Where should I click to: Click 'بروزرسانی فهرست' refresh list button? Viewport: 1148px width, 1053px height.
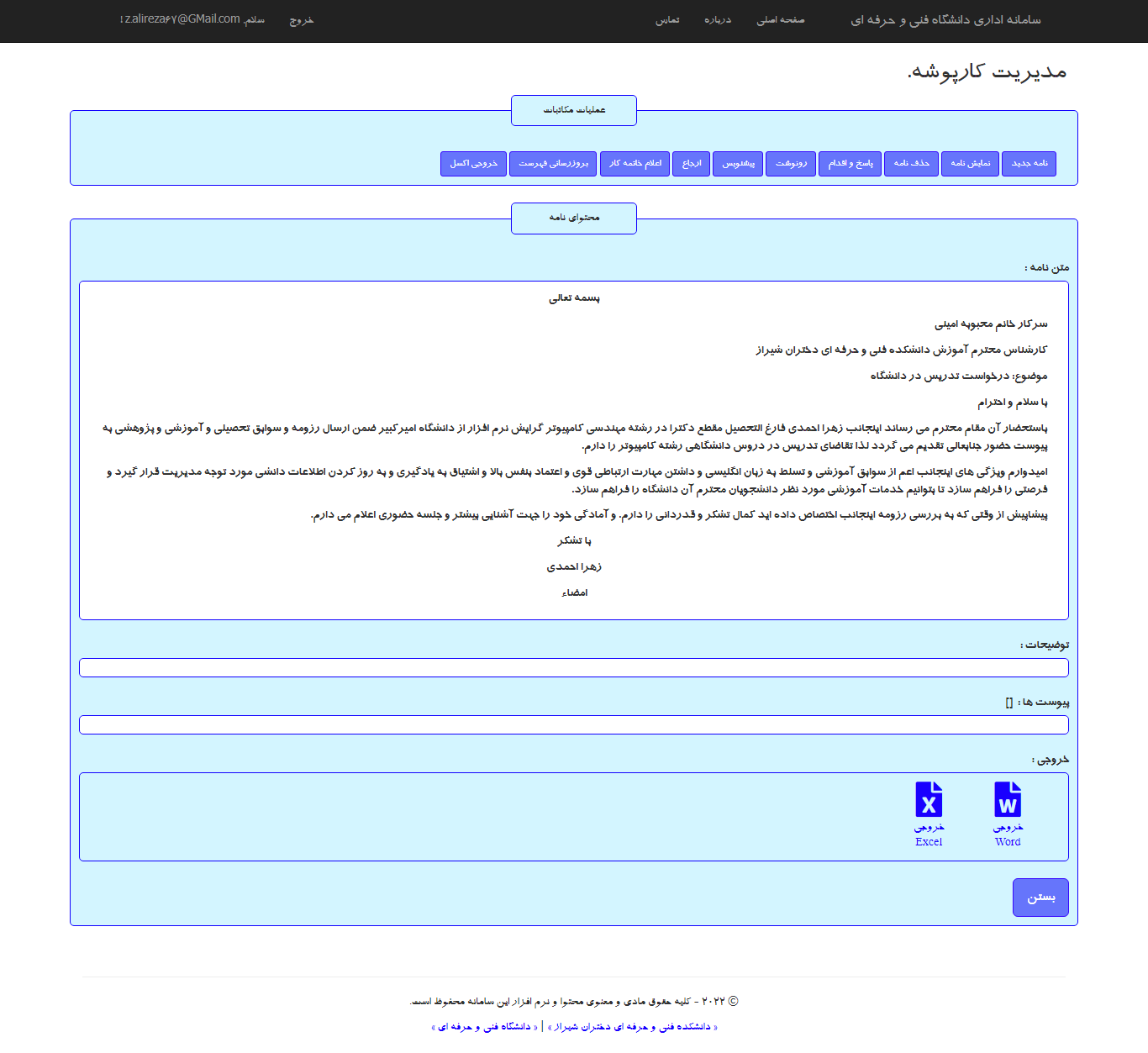pyautogui.click(x=553, y=163)
